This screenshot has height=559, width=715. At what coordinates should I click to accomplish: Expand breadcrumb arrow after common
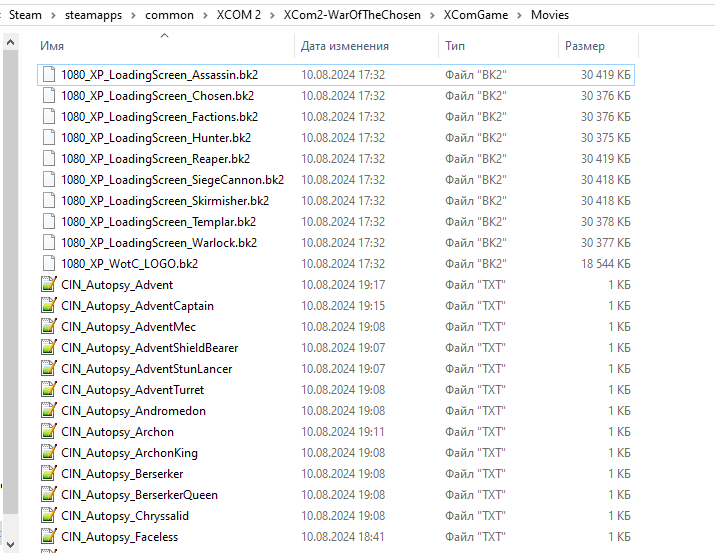pyautogui.click(x=205, y=16)
